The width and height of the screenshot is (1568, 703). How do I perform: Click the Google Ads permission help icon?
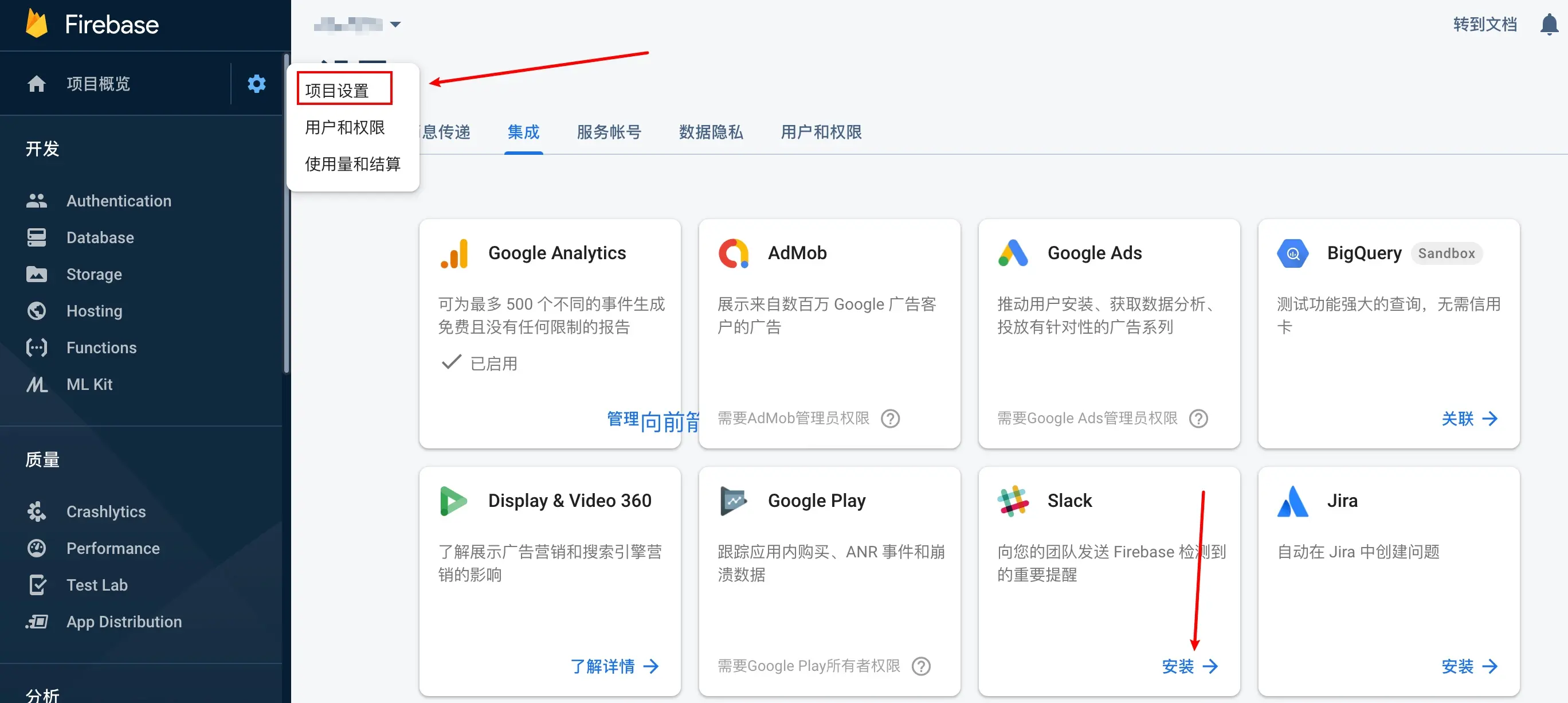click(1198, 419)
